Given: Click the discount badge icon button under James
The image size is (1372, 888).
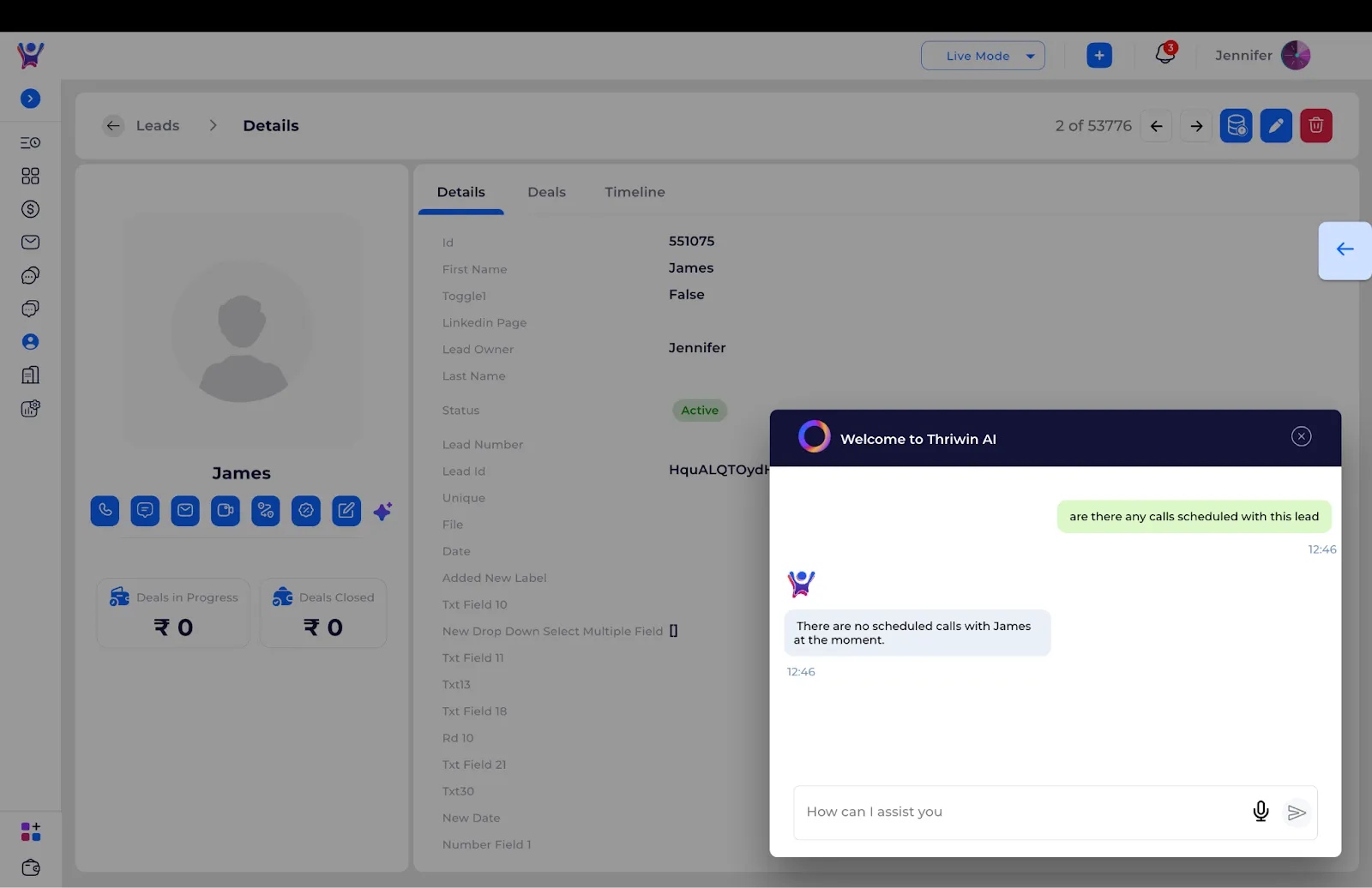Looking at the screenshot, I should click(306, 511).
